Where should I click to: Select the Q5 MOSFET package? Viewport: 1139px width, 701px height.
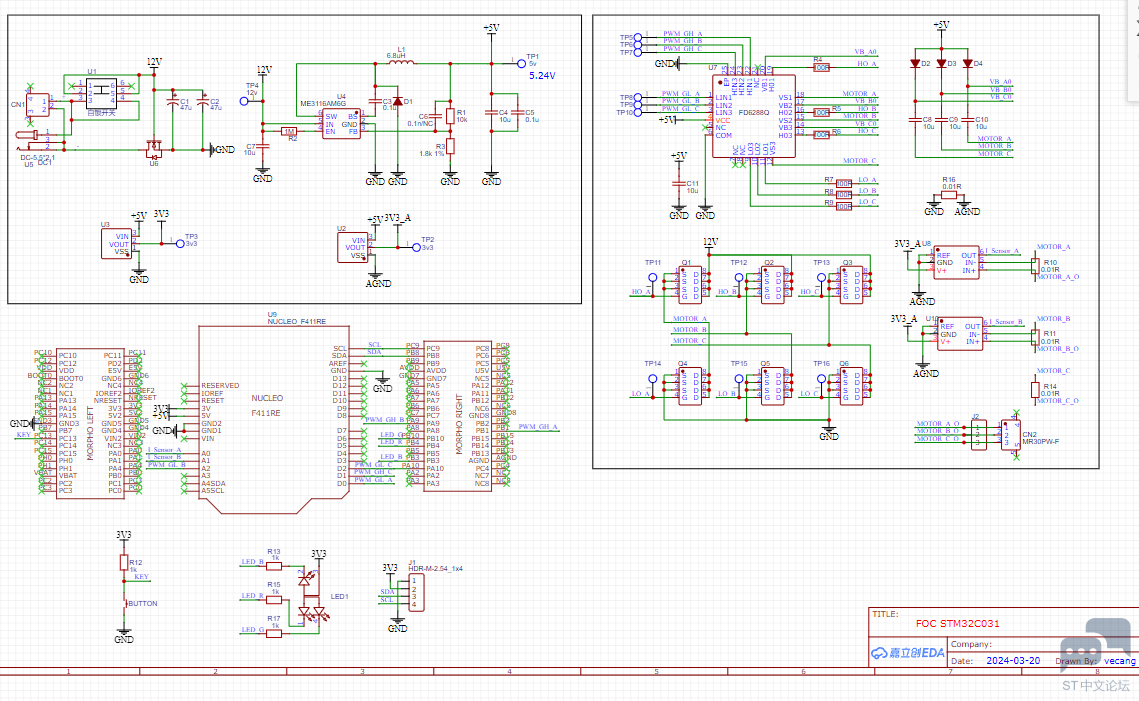[x=773, y=386]
